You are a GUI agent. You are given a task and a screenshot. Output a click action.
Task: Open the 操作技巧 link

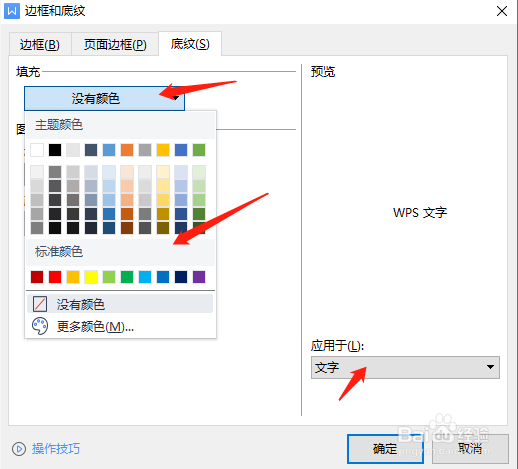pyautogui.click(x=56, y=449)
